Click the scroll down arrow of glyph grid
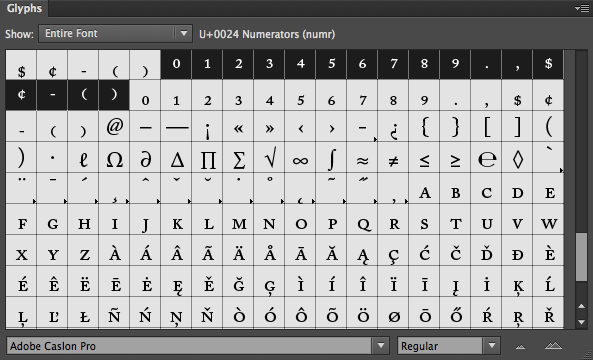 [582, 322]
